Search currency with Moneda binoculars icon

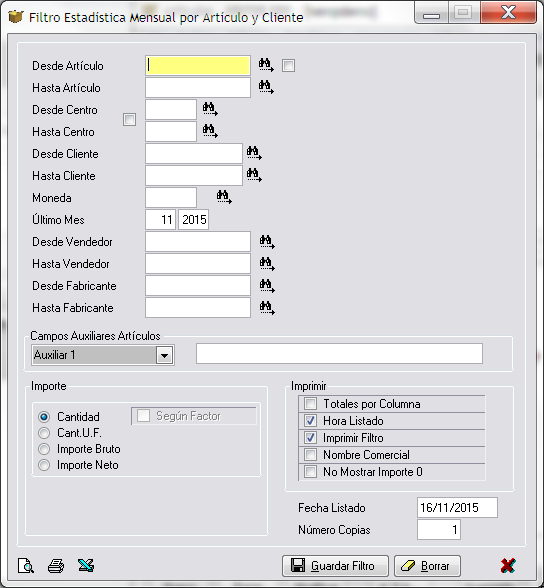pos(224,196)
